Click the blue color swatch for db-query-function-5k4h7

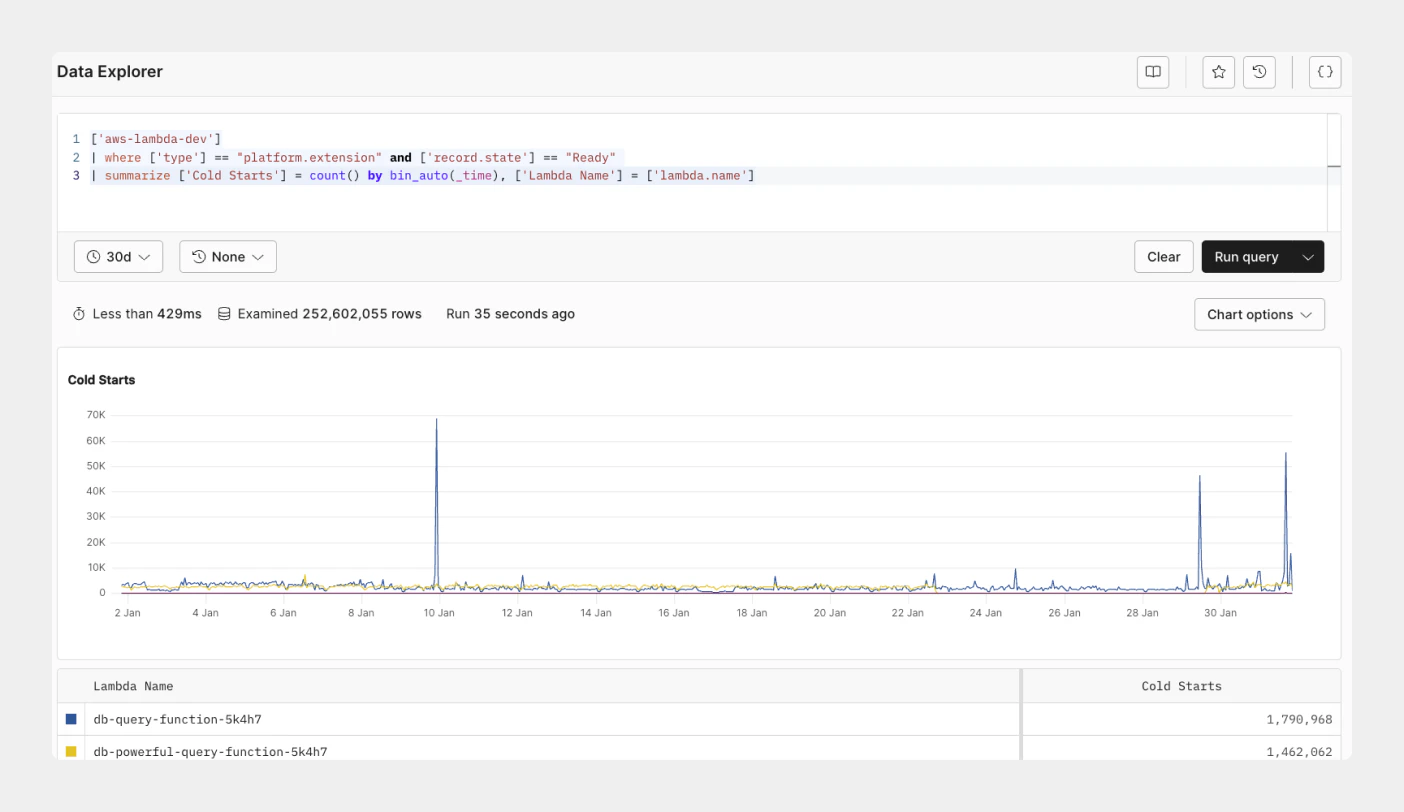point(69,719)
